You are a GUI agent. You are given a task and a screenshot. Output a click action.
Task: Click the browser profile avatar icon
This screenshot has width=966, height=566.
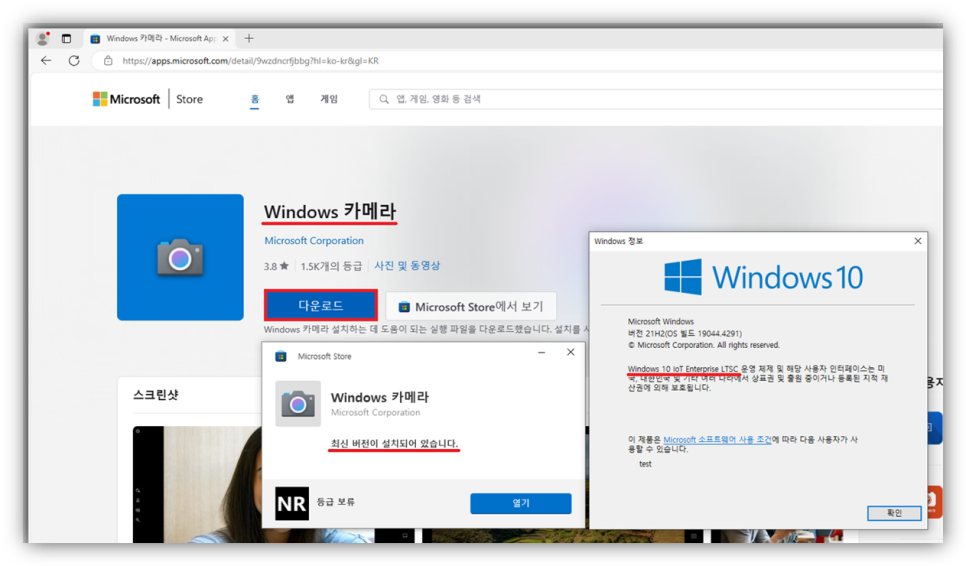tap(43, 38)
